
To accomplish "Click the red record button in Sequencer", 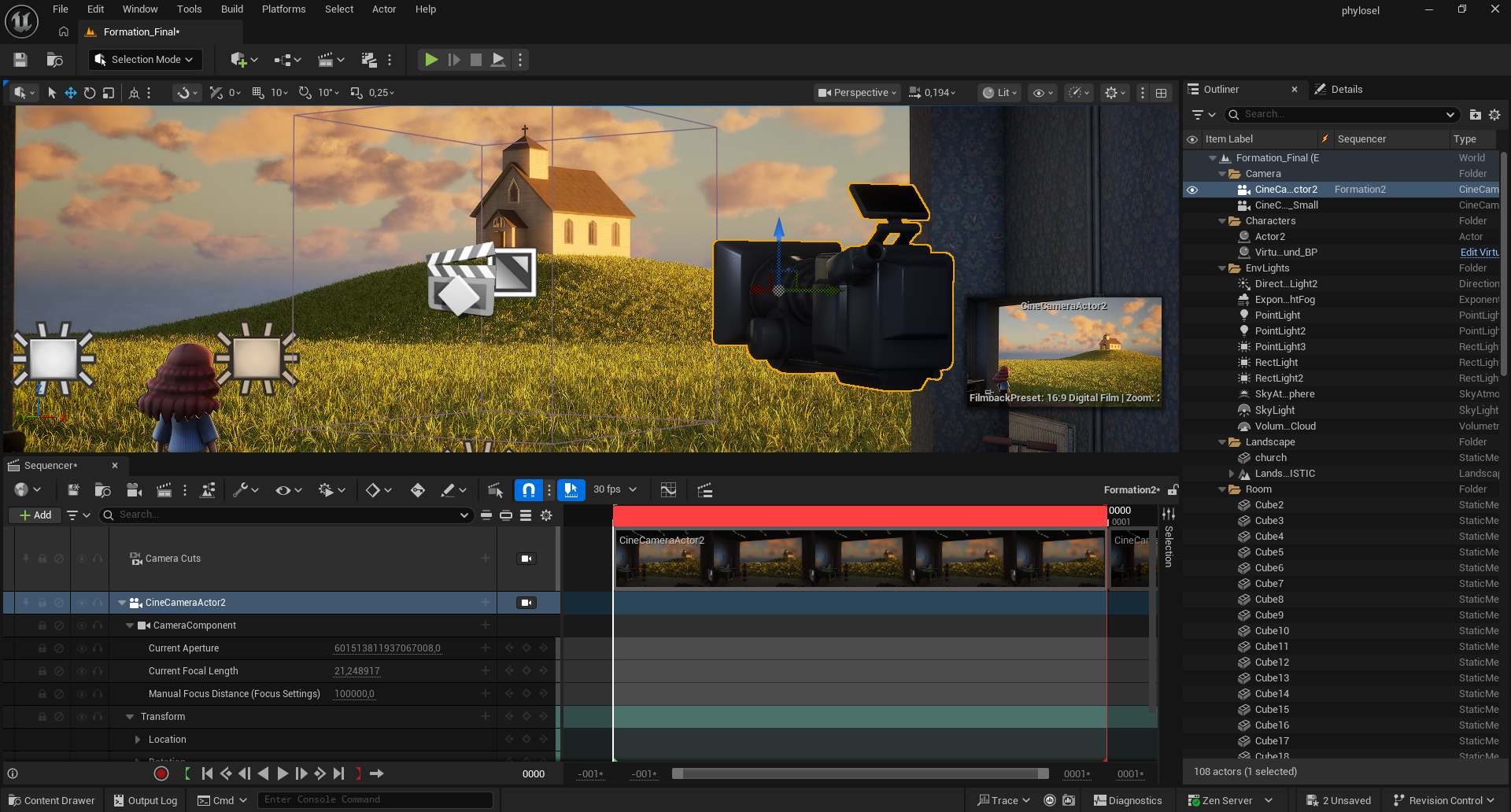I will tap(161, 773).
